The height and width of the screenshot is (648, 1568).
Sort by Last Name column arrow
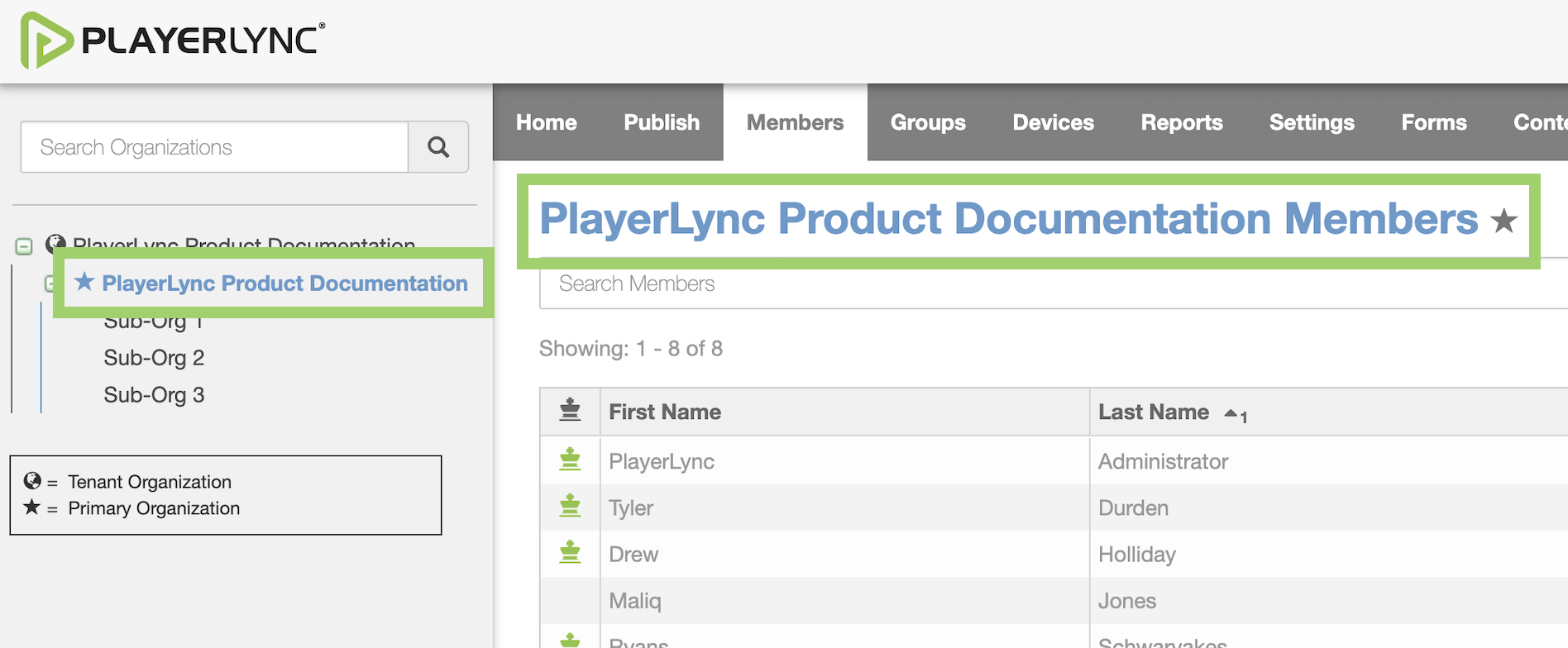coord(1231,413)
